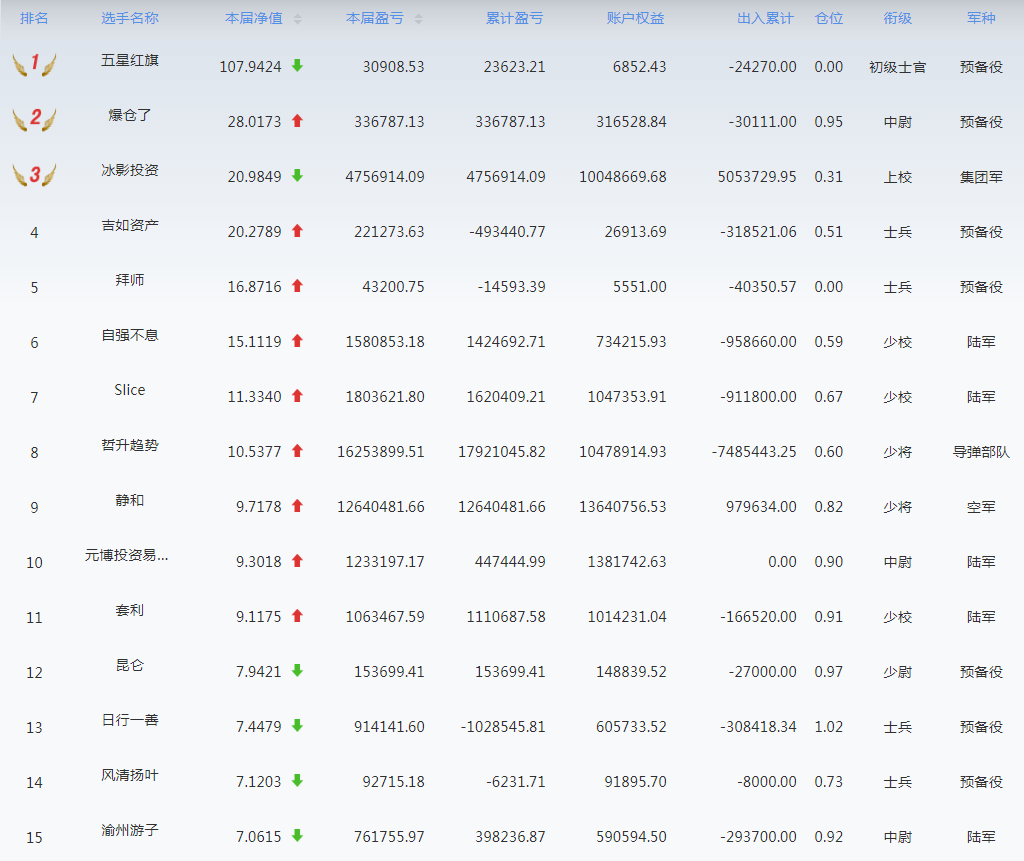
Task: Click the rank 2 laurel badge
Action: pyautogui.click(x=35, y=119)
